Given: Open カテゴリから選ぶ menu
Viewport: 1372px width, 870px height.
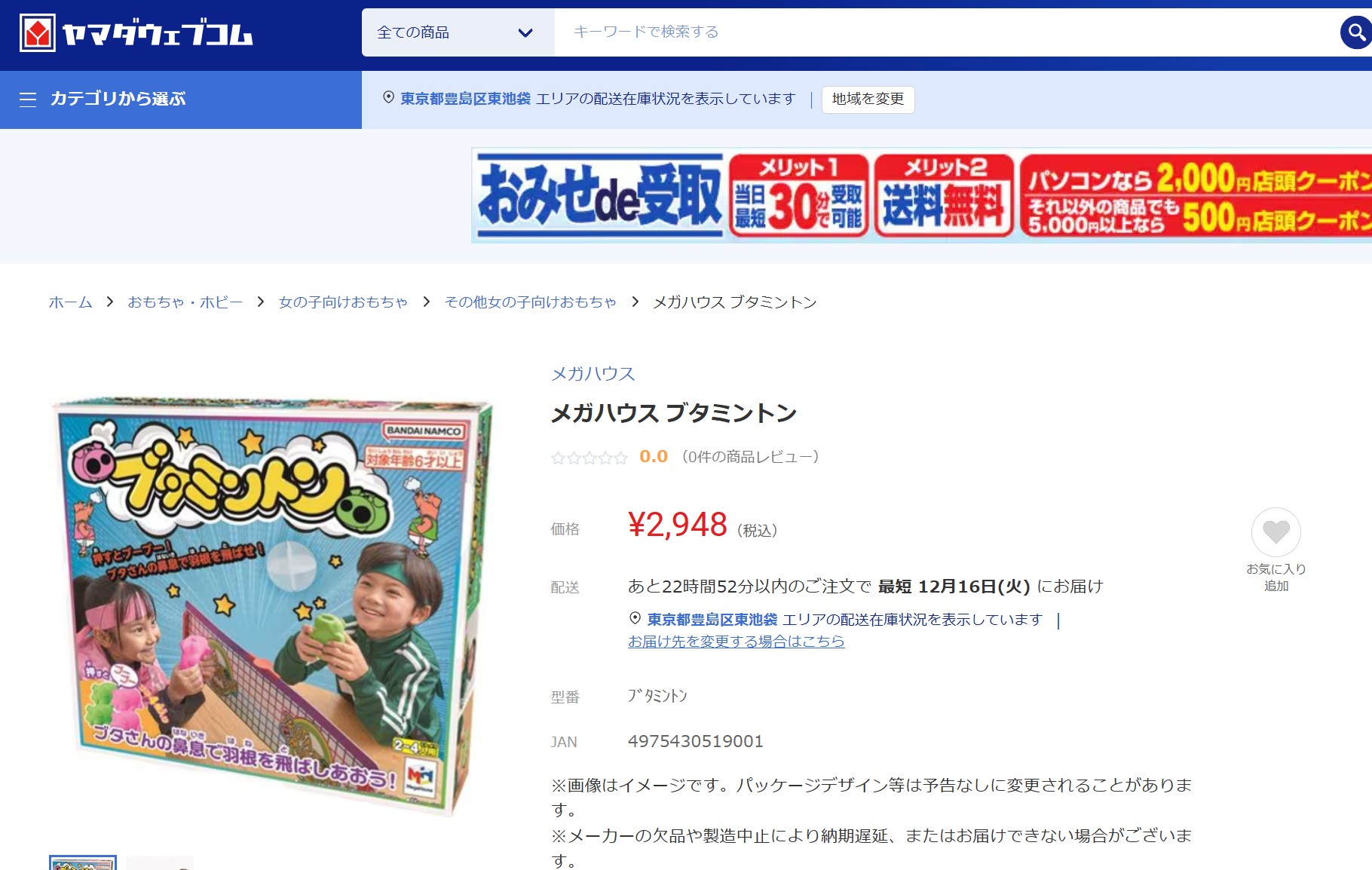Looking at the screenshot, I should tap(118, 99).
